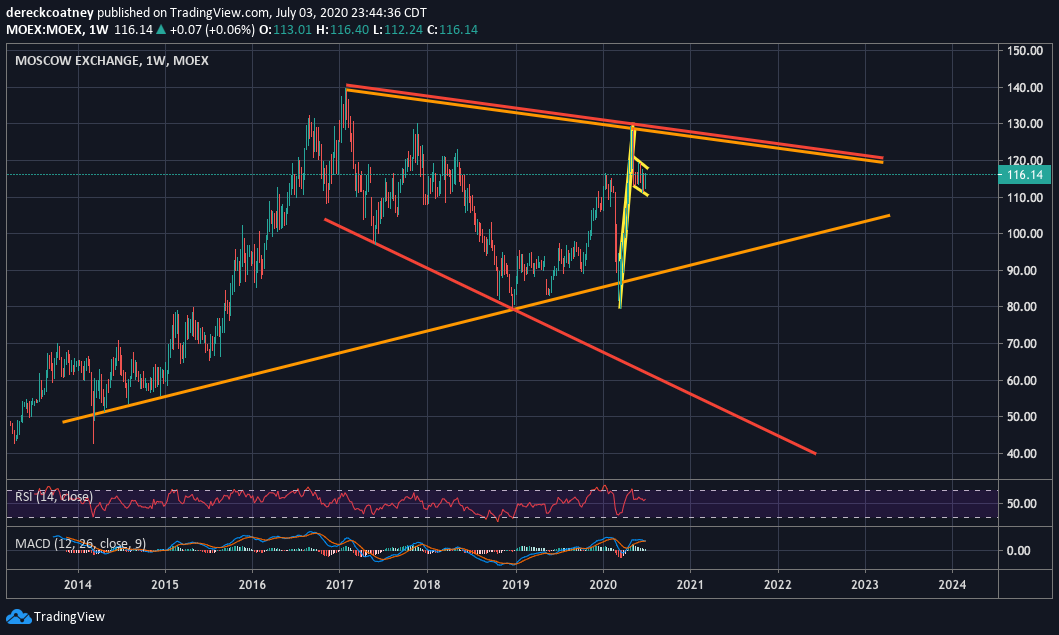This screenshot has width=1059, height=635.
Task: Click the 40.00 price axis label
Action: click(x=1022, y=453)
